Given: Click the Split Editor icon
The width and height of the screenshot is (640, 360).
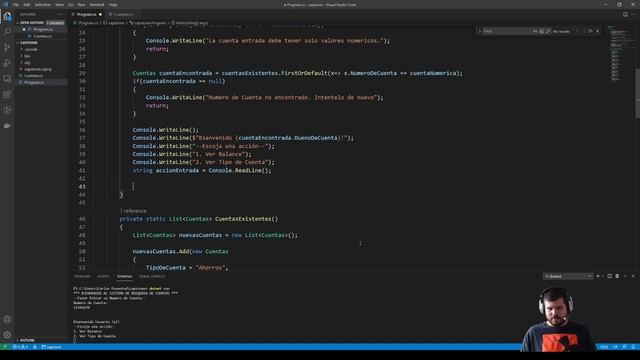Looking at the screenshot, I should click(625, 14).
